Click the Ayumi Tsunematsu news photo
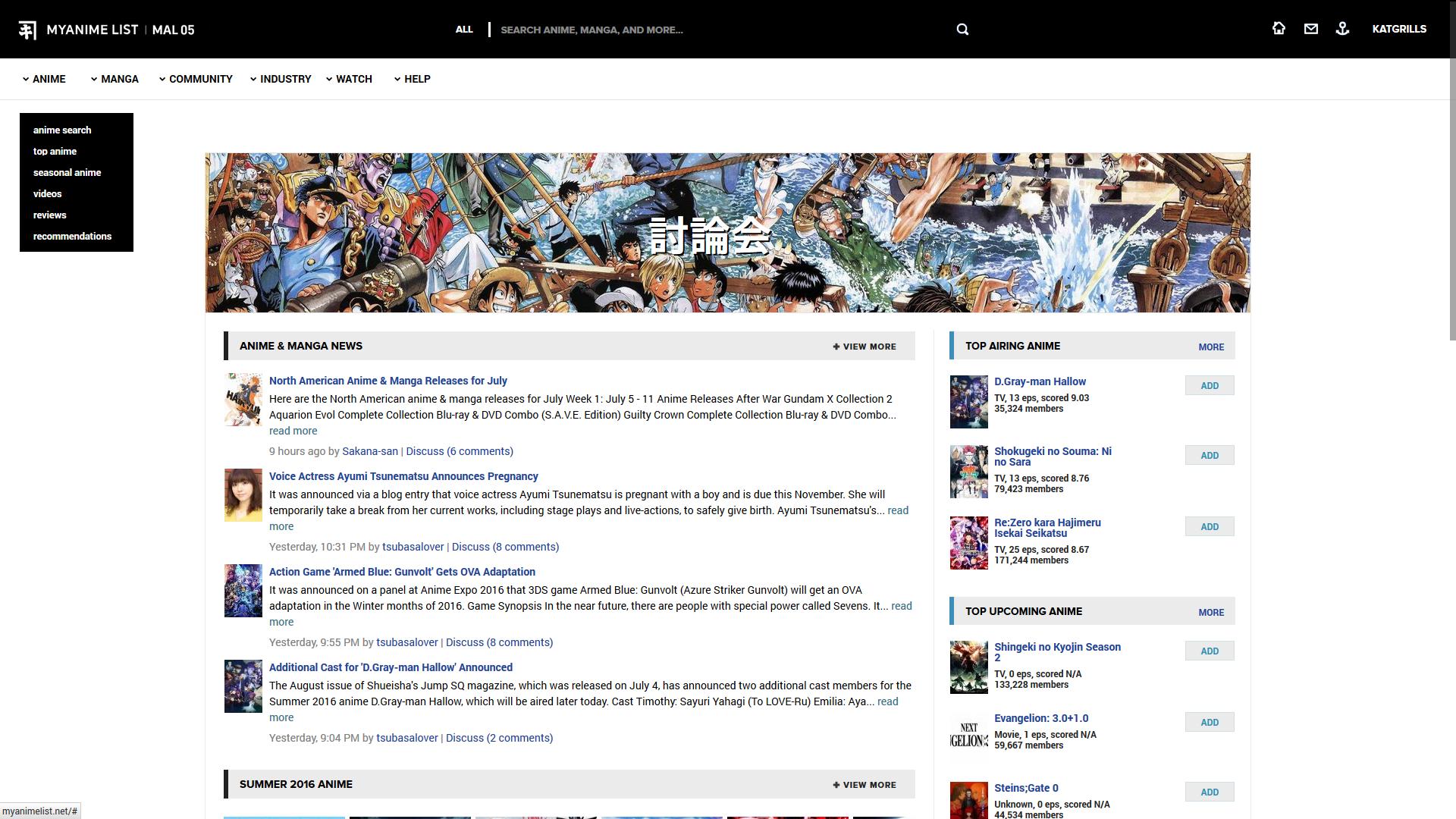This screenshot has height=819, width=1456. (243, 495)
